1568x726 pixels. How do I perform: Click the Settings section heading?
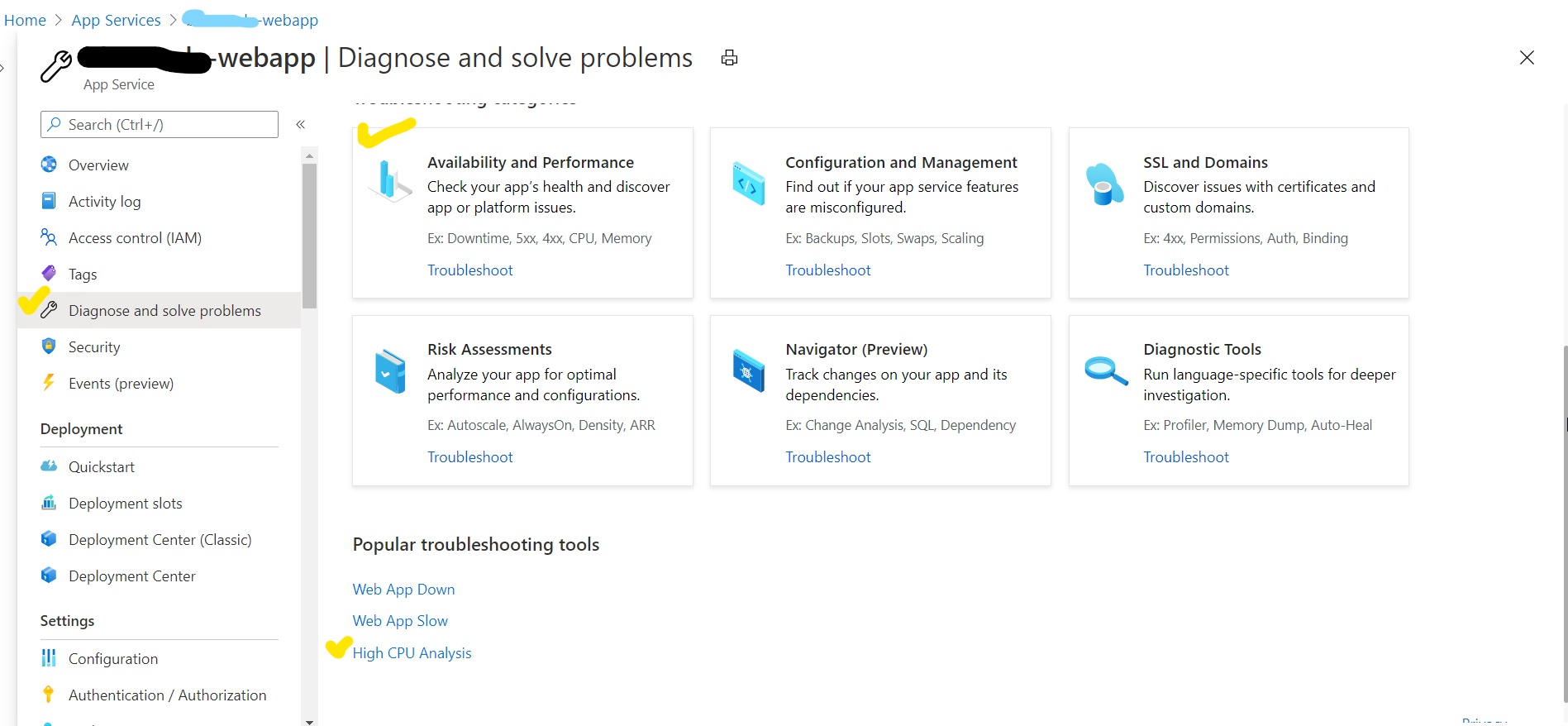(x=67, y=620)
